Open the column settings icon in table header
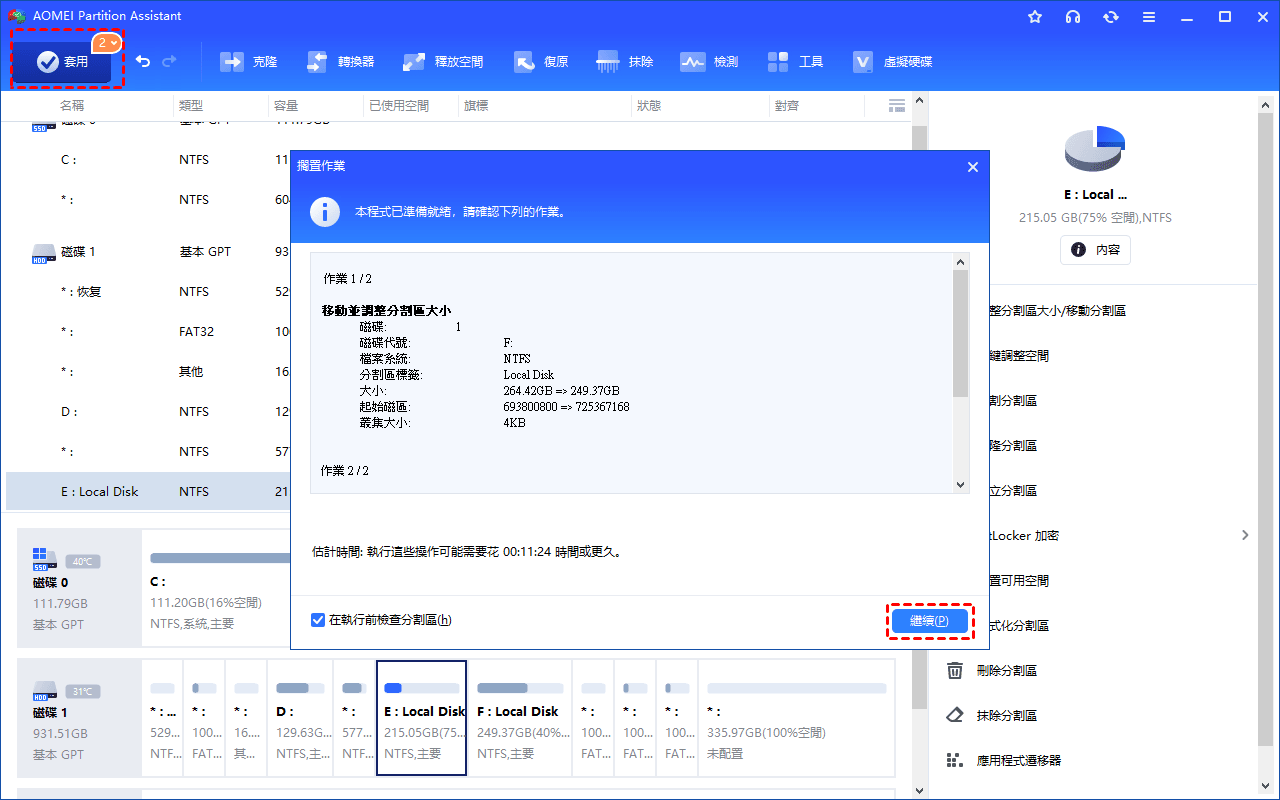This screenshot has height=800, width=1280. pyautogui.click(x=897, y=105)
